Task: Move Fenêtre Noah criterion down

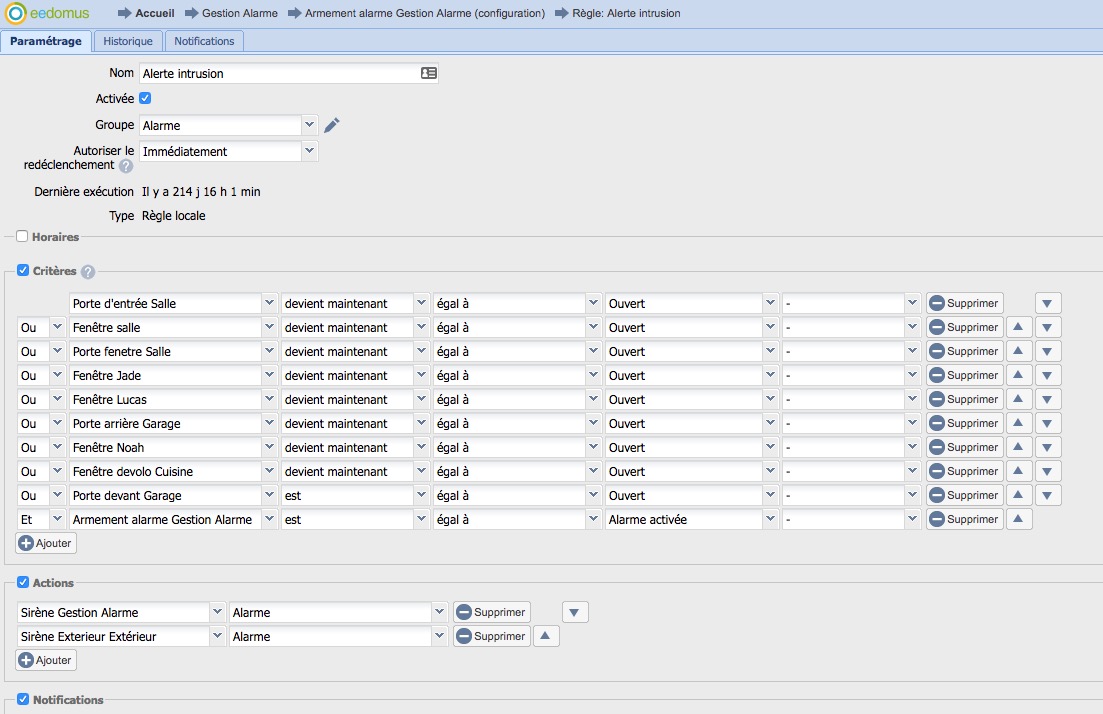Action: coord(1047,447)
